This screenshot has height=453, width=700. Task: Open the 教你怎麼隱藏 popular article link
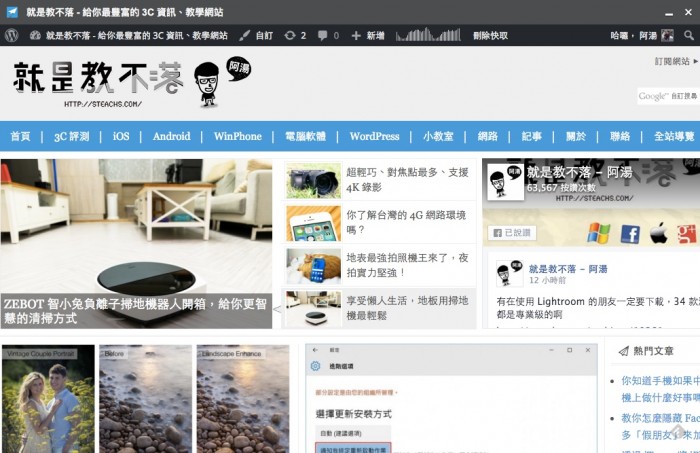click(660, 426)
